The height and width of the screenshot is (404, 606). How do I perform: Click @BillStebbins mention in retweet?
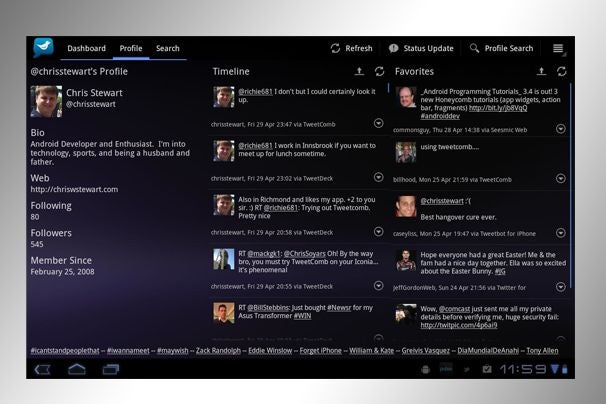click(268, 308)
